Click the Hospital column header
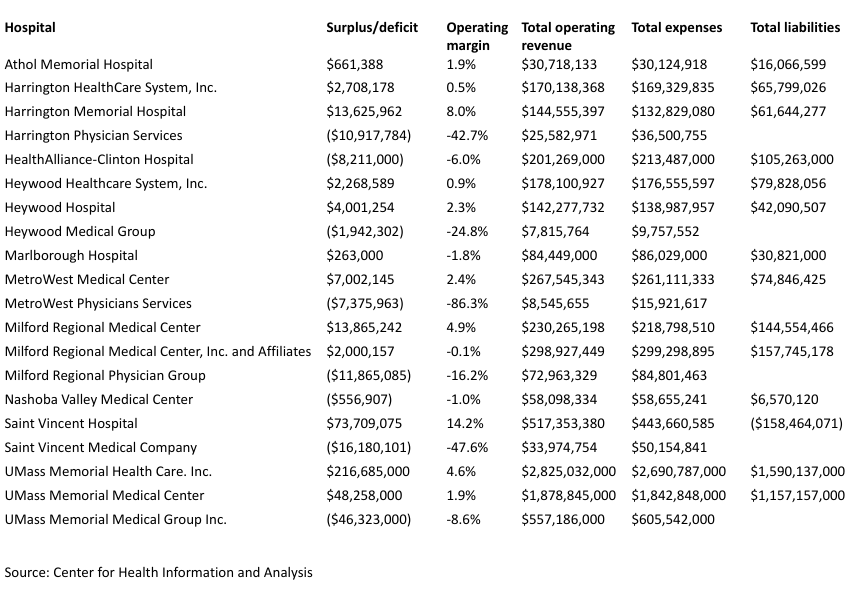 [x=30, y=28]
